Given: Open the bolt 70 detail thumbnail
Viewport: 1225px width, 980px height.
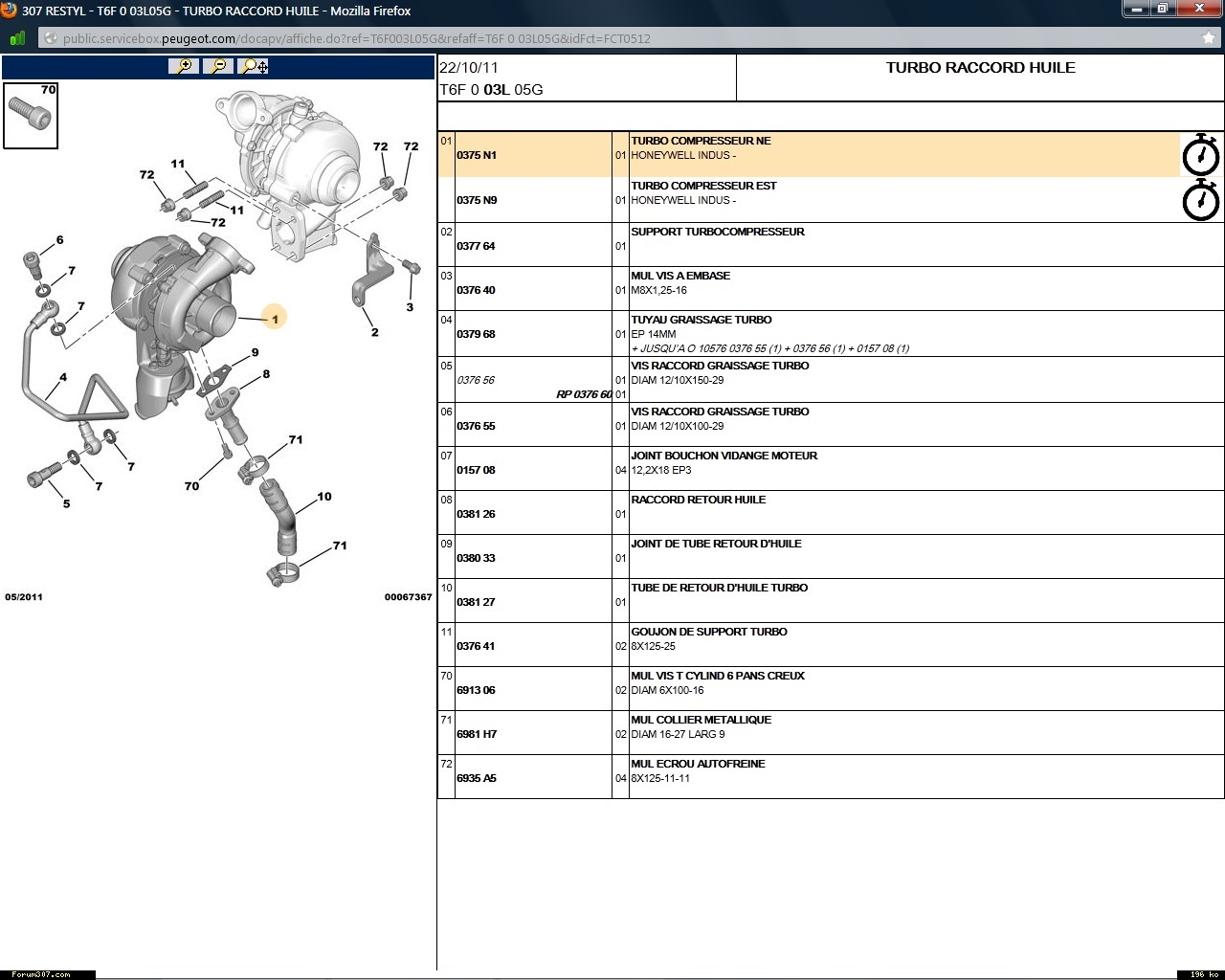Looking at the screenshot, I should point(31,116).
